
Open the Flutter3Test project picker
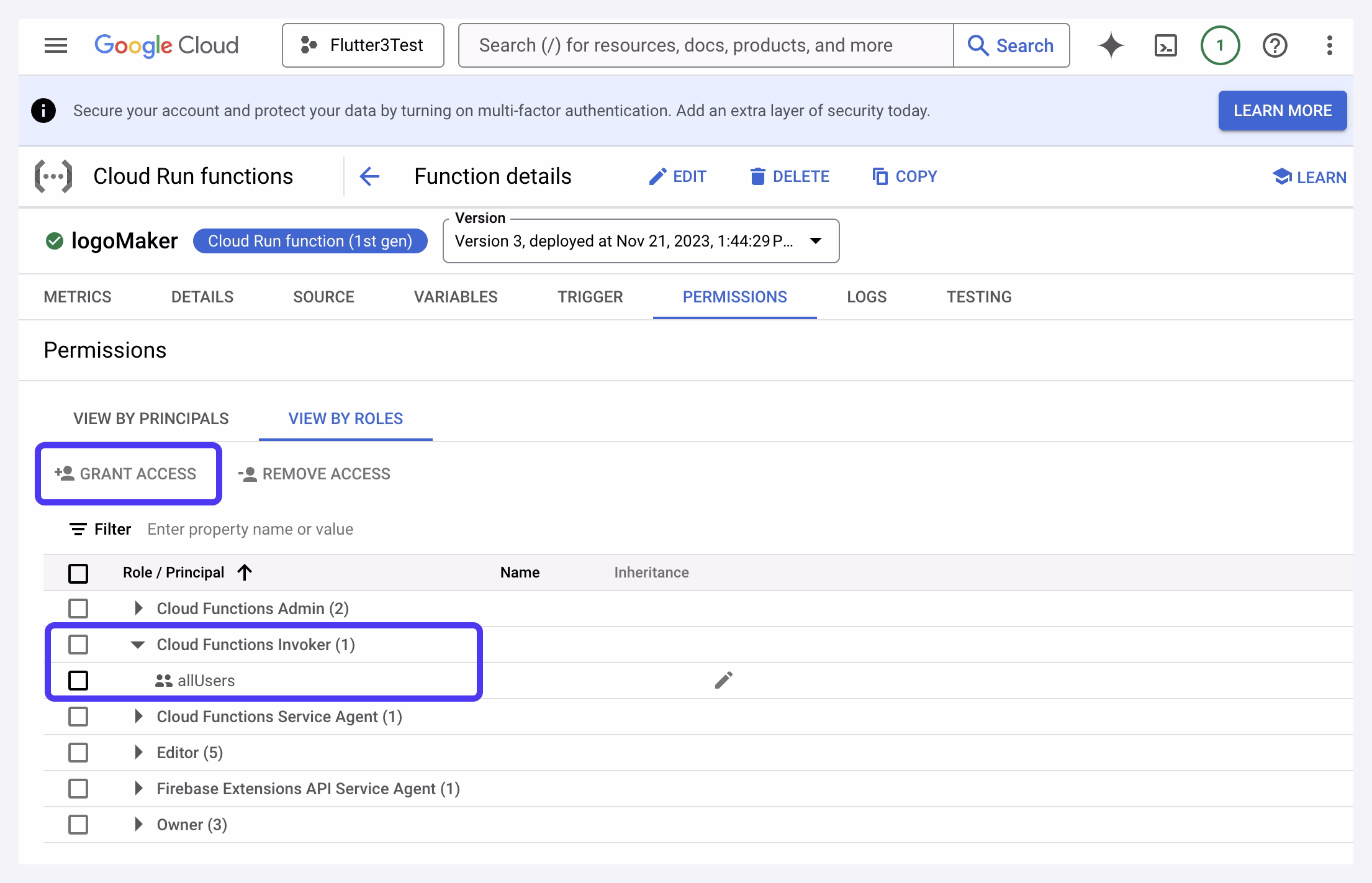363,45
